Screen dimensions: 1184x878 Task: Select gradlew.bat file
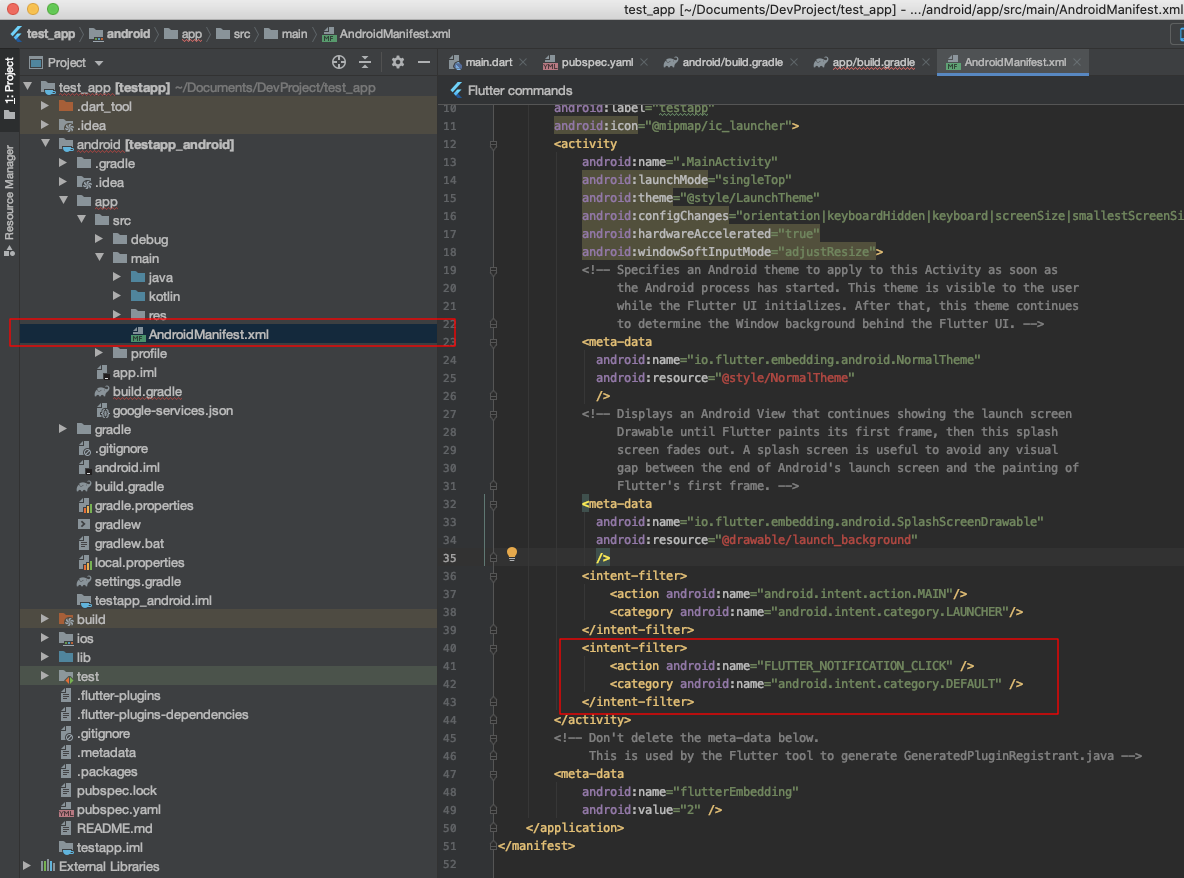pos(129,544)
